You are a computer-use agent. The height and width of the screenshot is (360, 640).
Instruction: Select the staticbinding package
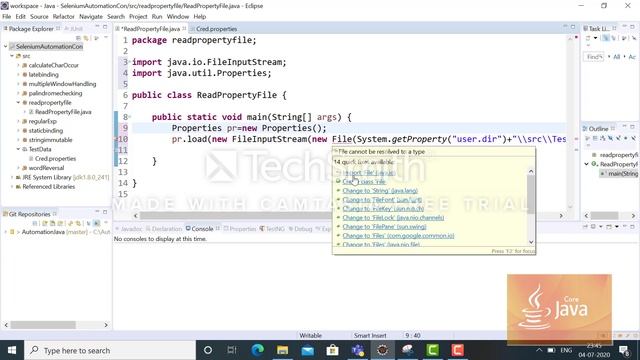click(45, 131)
